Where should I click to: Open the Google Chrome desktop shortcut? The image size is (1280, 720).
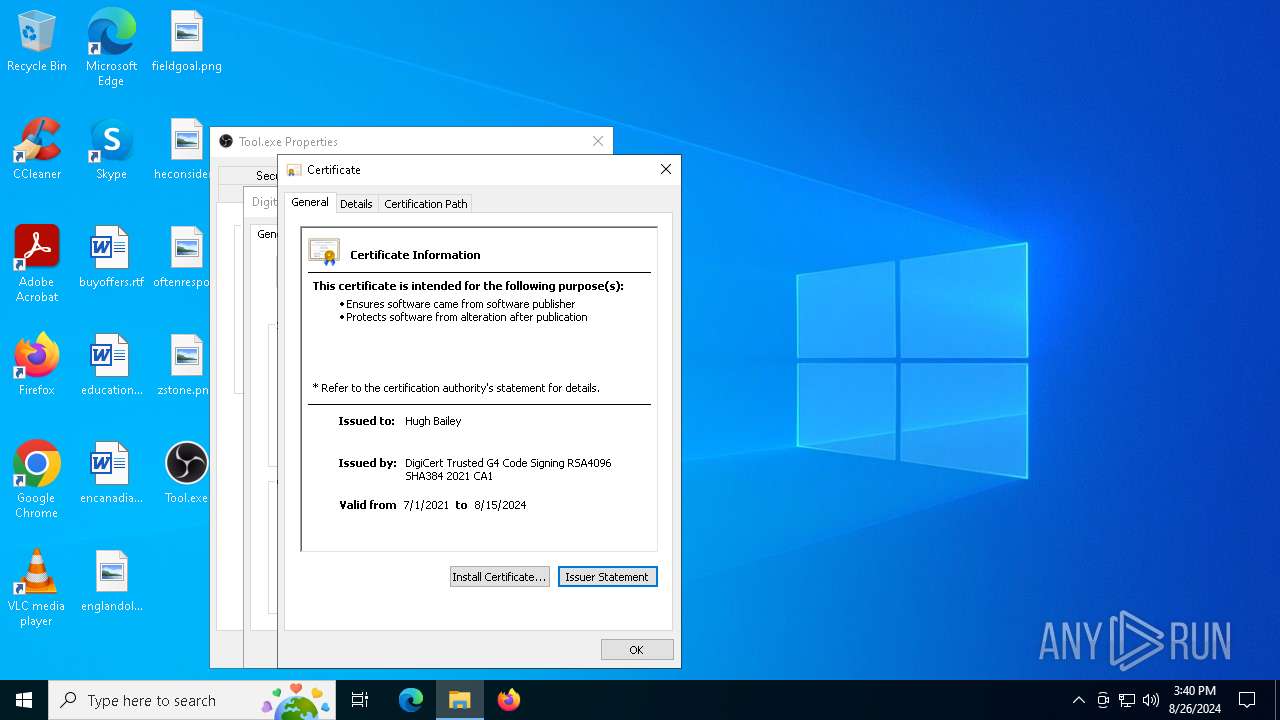pyautogui.click(x=37, y=480)
